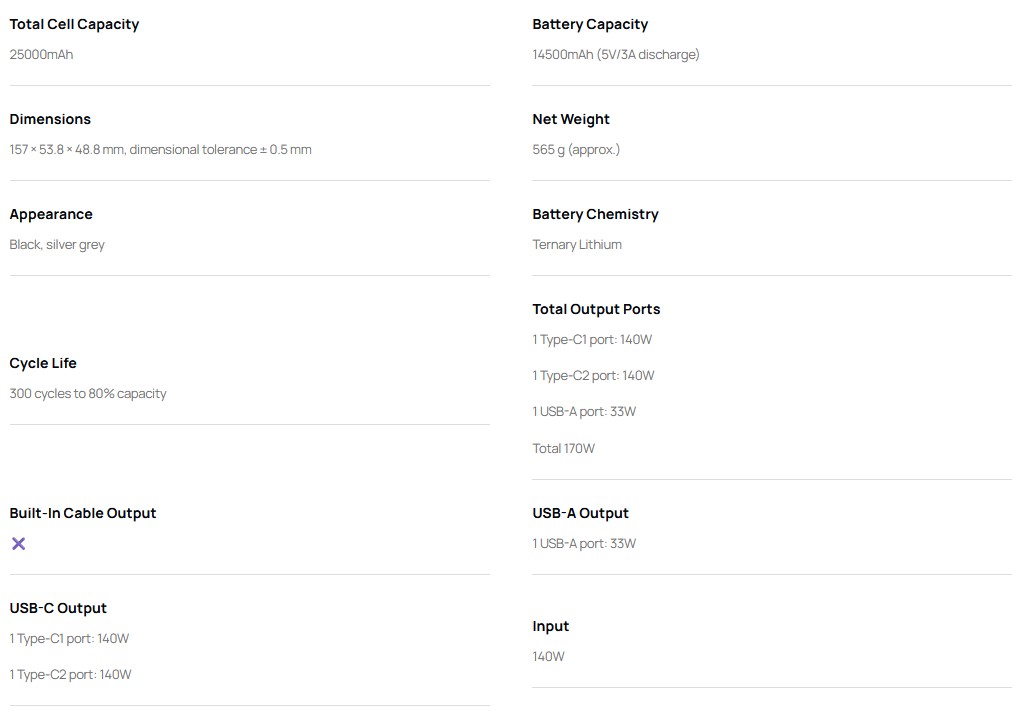Select the Battery Chemistry heading
Screen dimensions: 1016x714
595,214
